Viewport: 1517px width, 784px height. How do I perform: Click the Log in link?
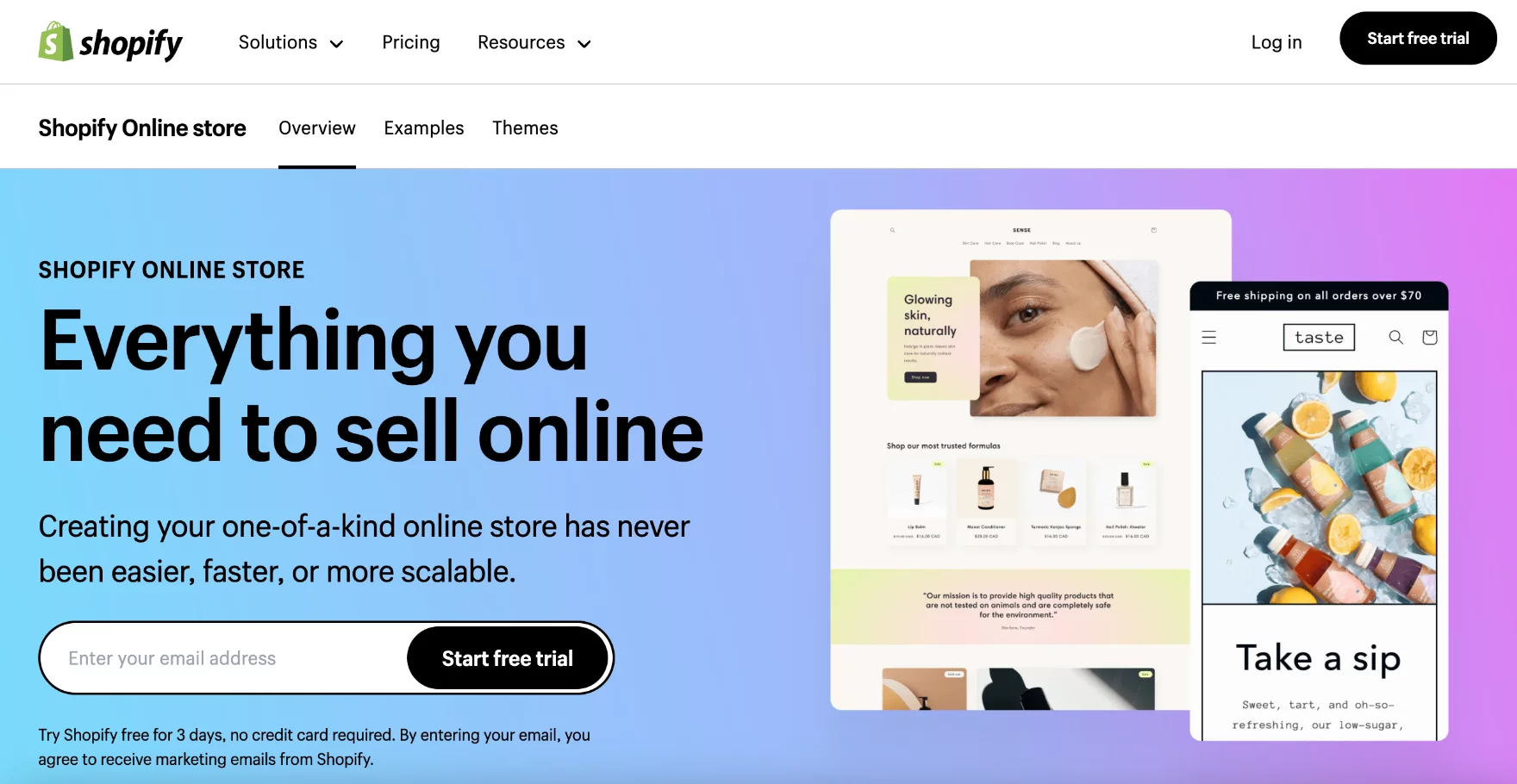click(1277, 42)
